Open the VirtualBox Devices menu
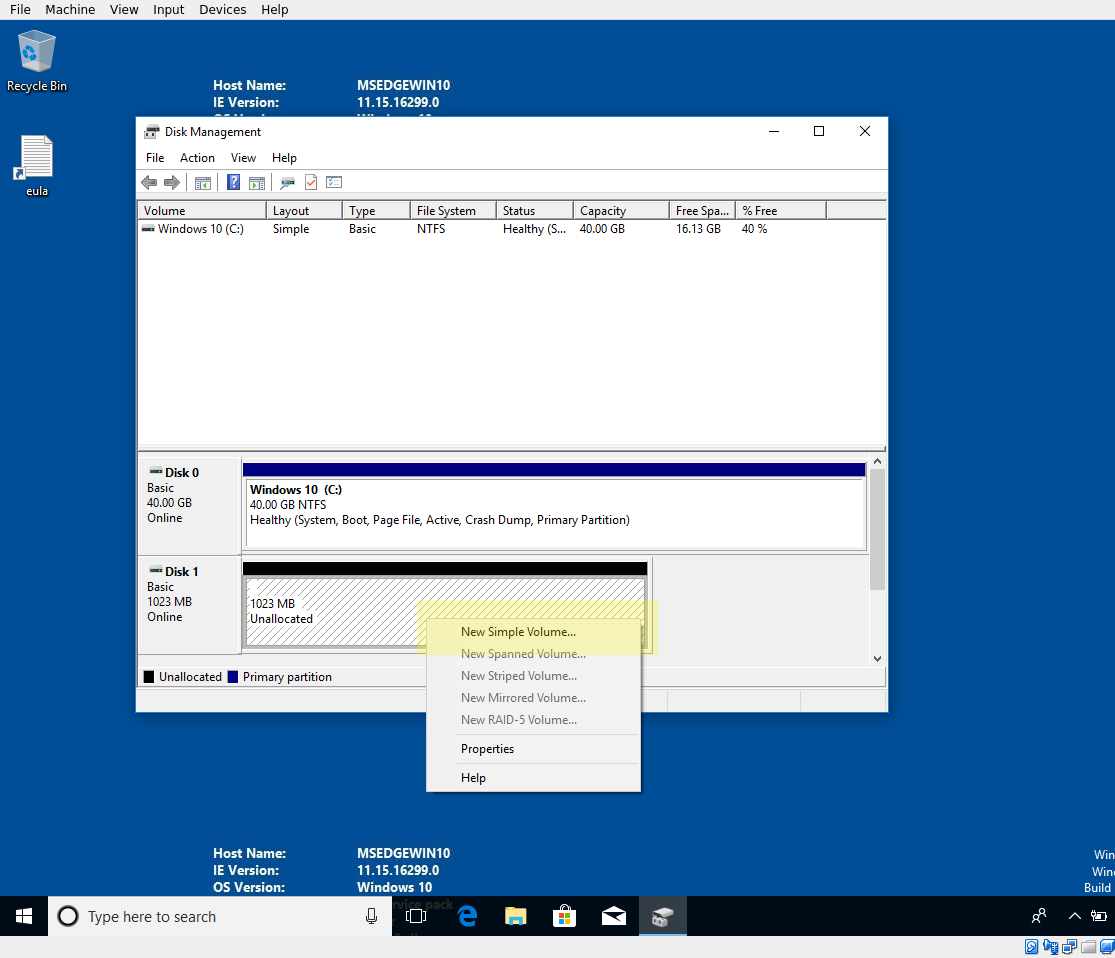The height and width of the screenshot is (958, 1115). click(x=223, y=9)
